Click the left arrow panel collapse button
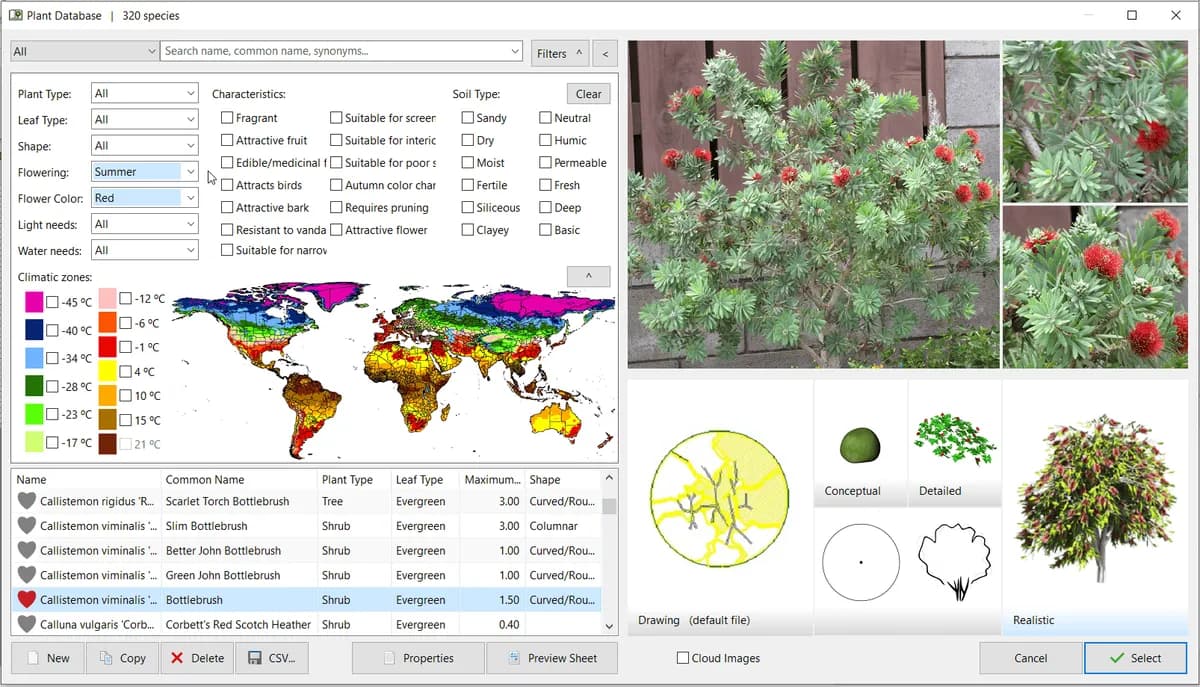 (604, 53)
